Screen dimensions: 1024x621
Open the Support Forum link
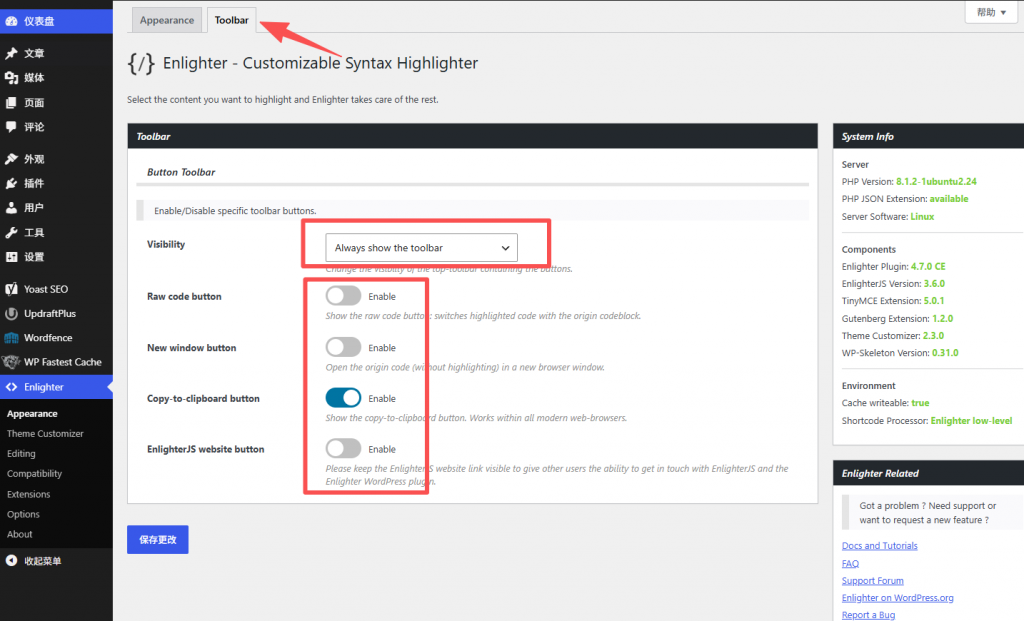coord(872,581)
